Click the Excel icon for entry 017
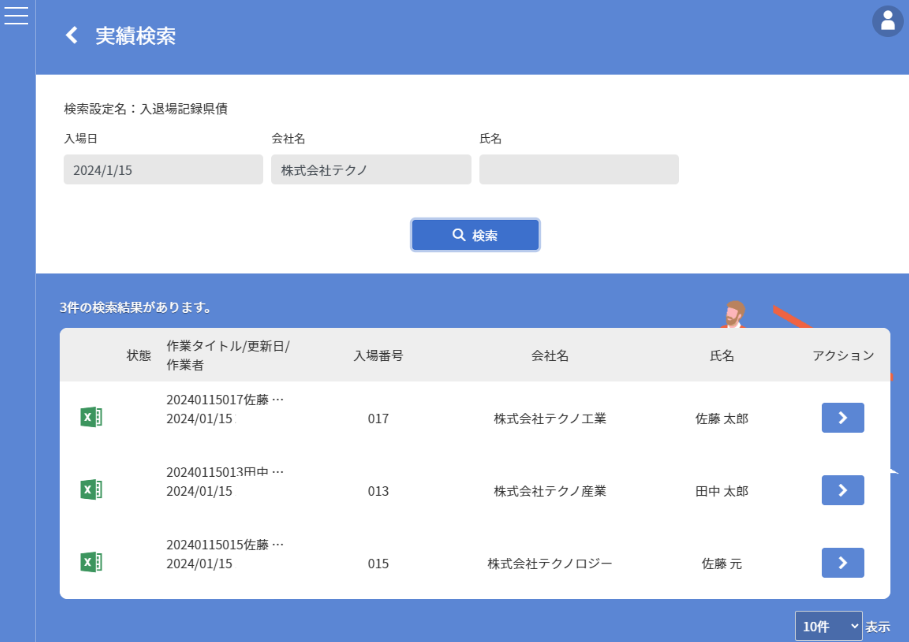 tap(91, 418)
